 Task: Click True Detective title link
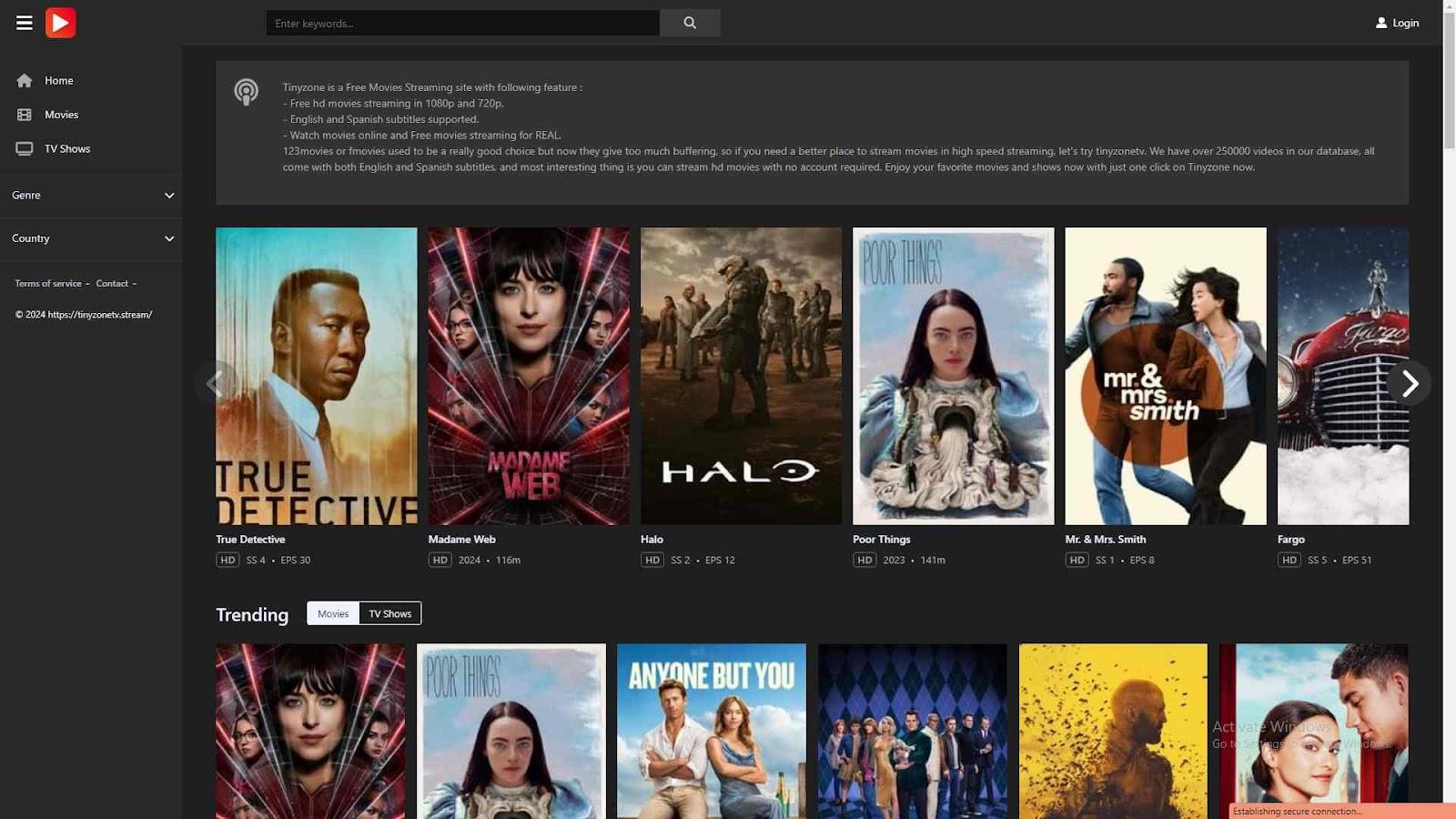point(250,539)
